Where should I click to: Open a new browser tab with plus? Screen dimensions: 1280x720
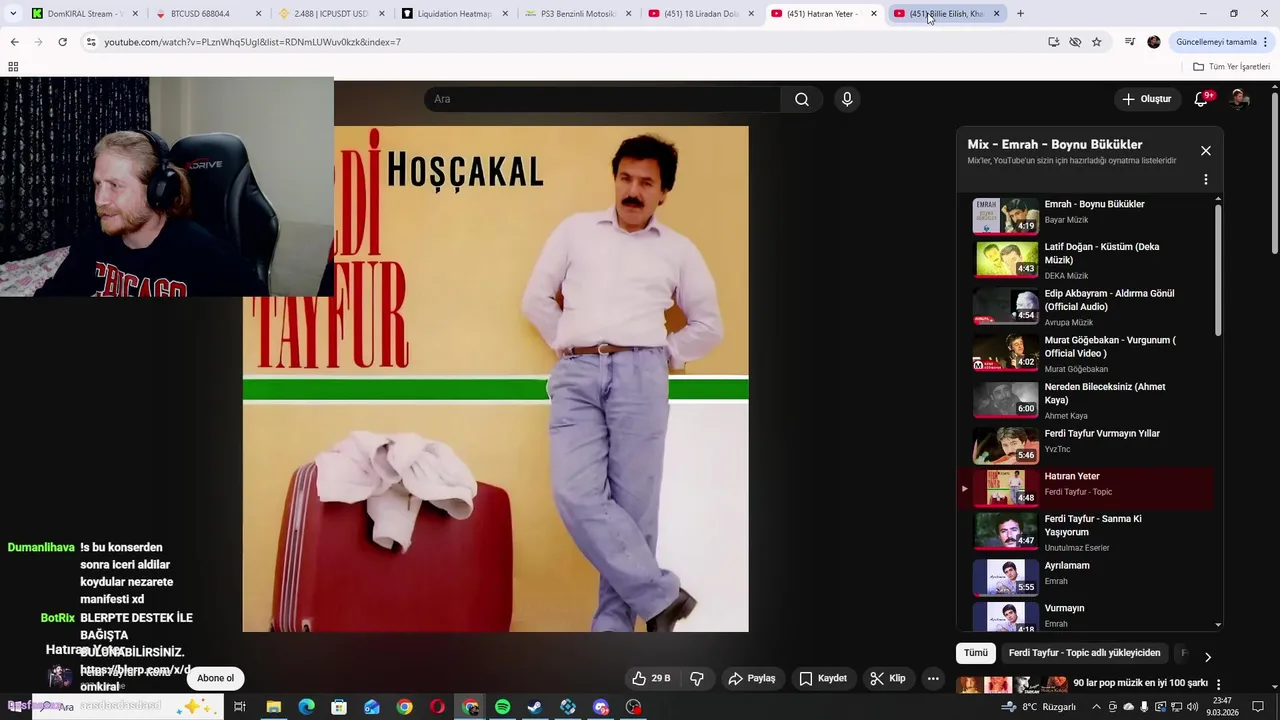tap(1020, 14)
